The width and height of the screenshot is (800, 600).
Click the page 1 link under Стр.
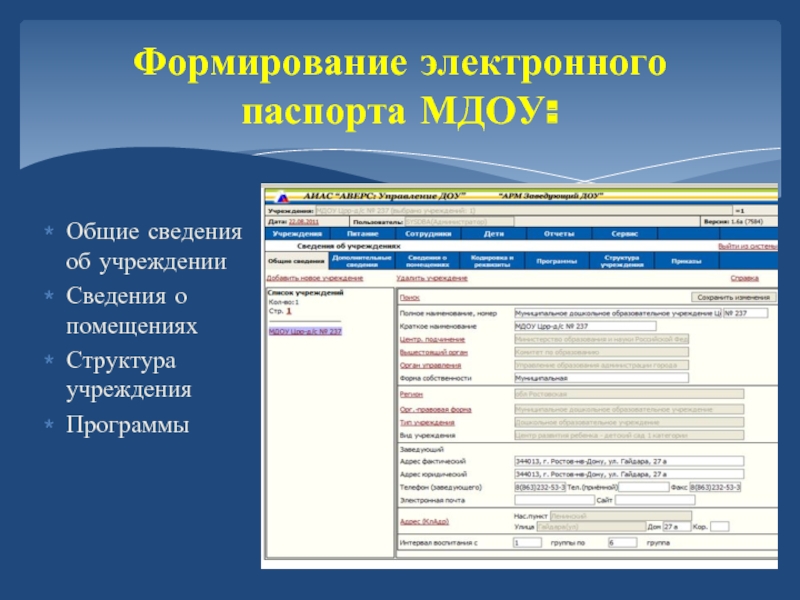tap(289, 311)
